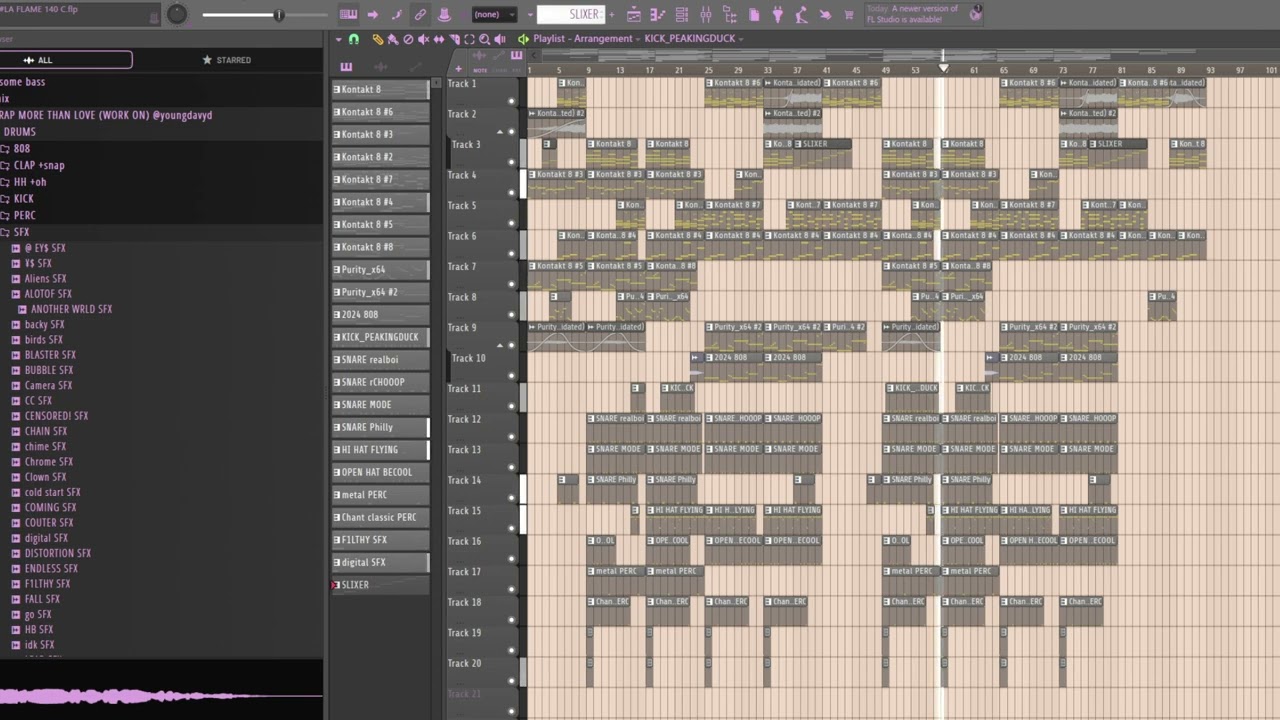Click the link chain icon in top toolbar
Image resolution: width=1280 pixels, height=720 pixels.
pos(420,15)
